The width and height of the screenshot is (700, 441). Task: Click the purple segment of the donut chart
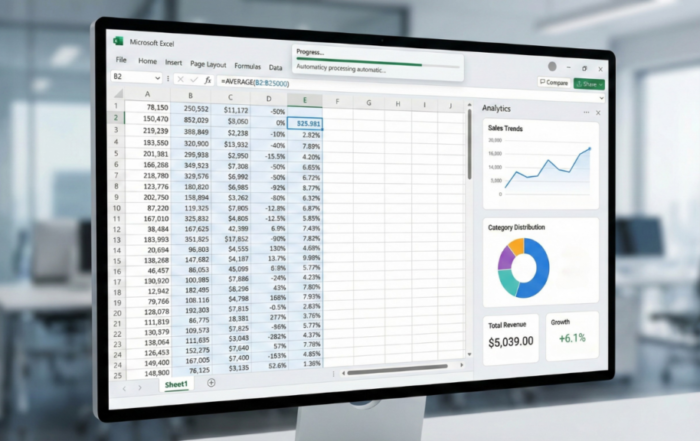[506, 258]
